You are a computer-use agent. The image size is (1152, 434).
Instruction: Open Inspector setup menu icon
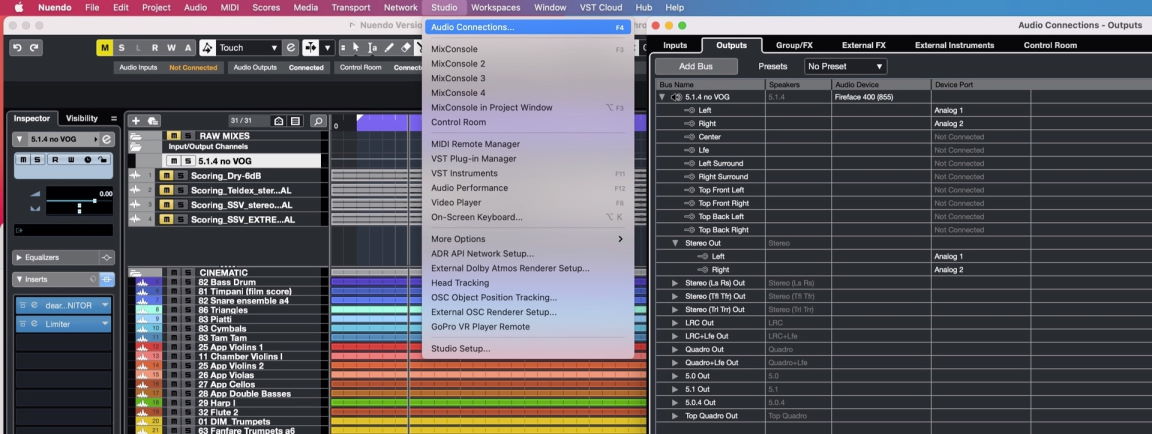(x=114, y=118)
